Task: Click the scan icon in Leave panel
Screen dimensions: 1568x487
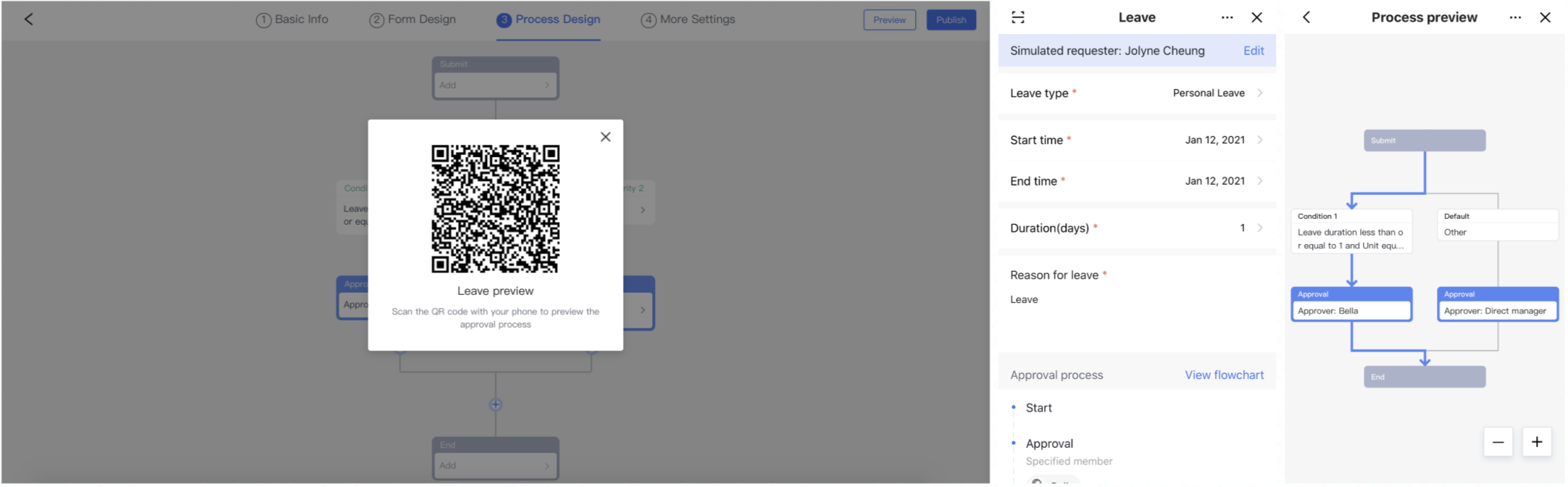Action: pyautogui.click(x=1017, y=17)
